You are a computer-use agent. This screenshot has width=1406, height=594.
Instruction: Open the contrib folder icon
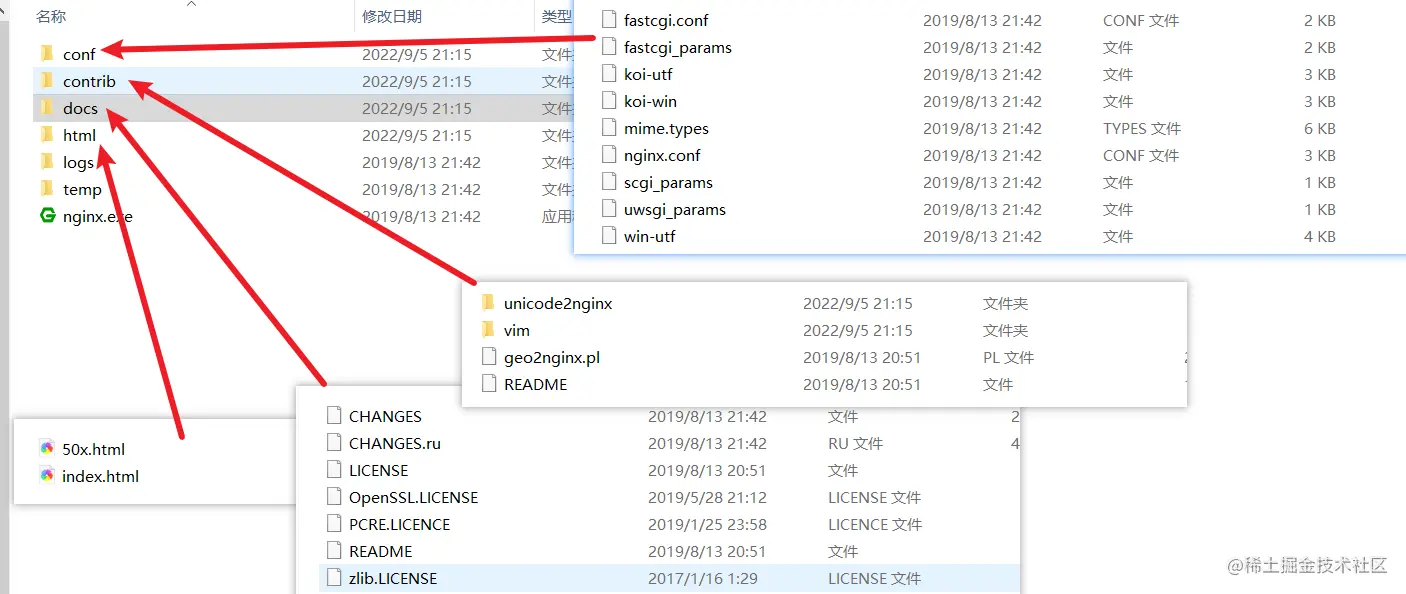46,80
